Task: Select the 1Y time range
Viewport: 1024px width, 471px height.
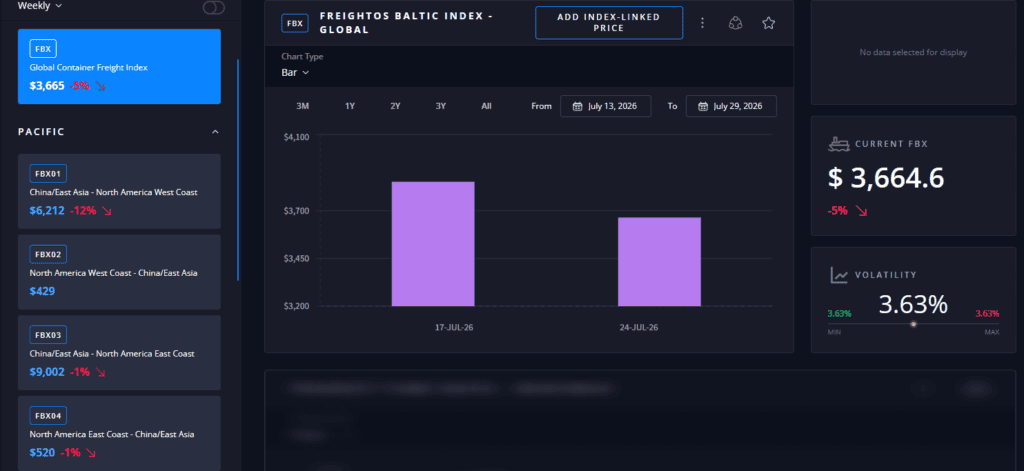Action: (x=350, y=106)
